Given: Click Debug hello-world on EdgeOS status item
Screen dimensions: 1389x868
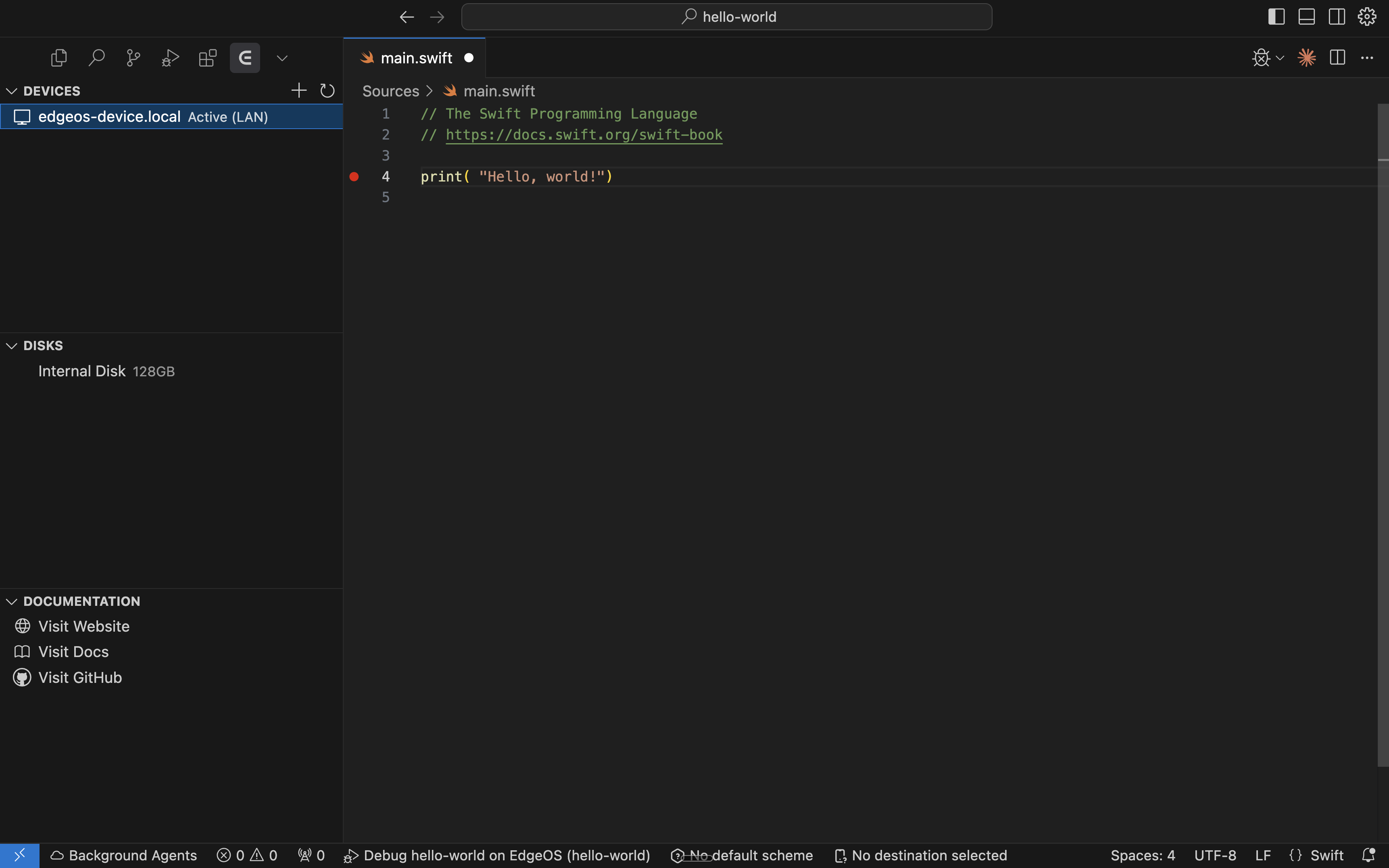Looking at the screenshot, I should pos(497,855).
